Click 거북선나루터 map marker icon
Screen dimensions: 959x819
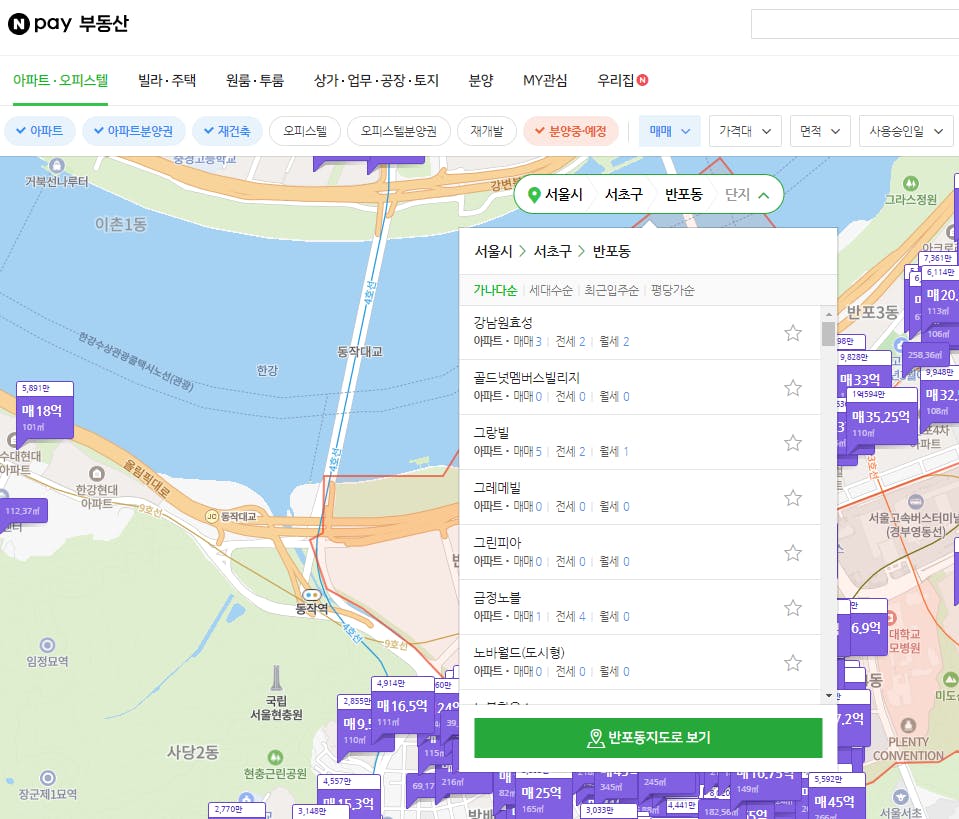point(57,165)
